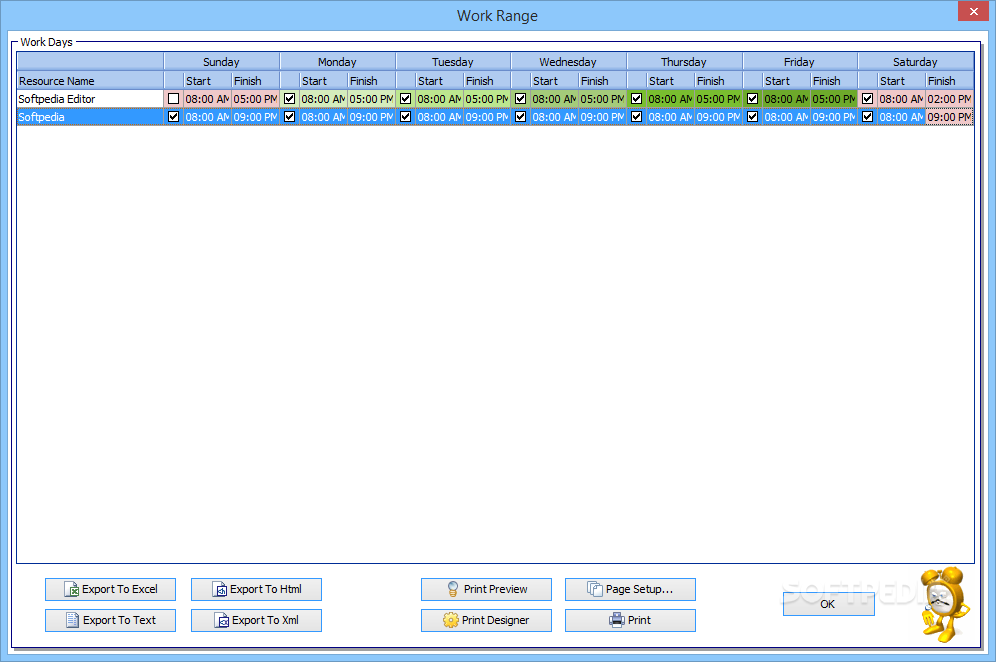Click the Start header under Friday
Screen dimensions: 996x662
click(x=786, y=81)
